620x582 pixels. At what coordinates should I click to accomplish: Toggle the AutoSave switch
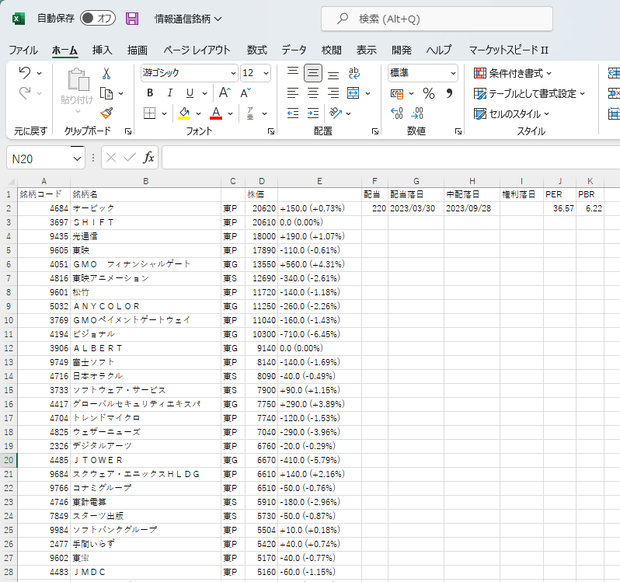(x=98, y=18)
